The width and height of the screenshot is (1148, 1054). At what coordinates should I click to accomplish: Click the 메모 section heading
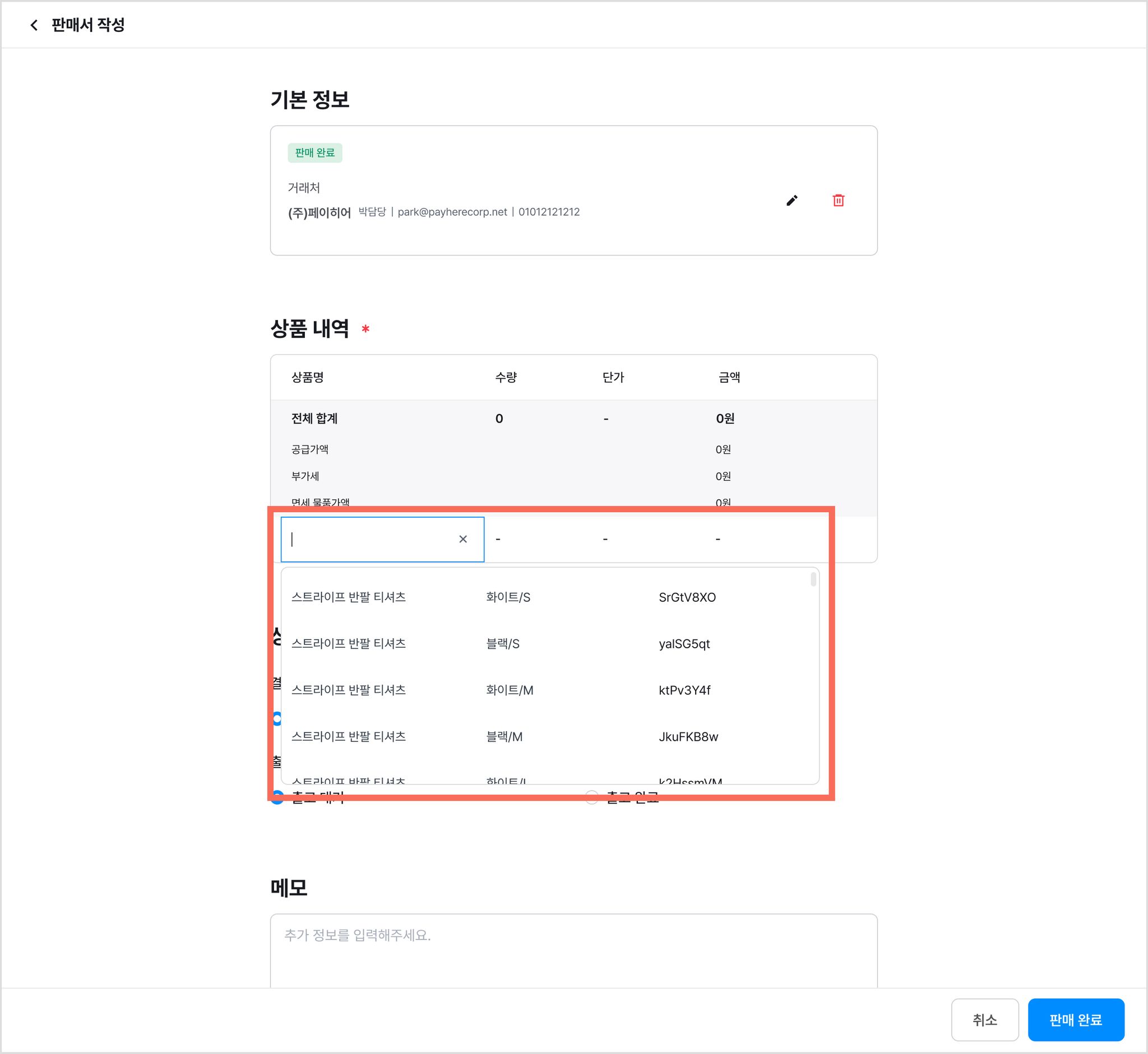(x=289, y=888)
